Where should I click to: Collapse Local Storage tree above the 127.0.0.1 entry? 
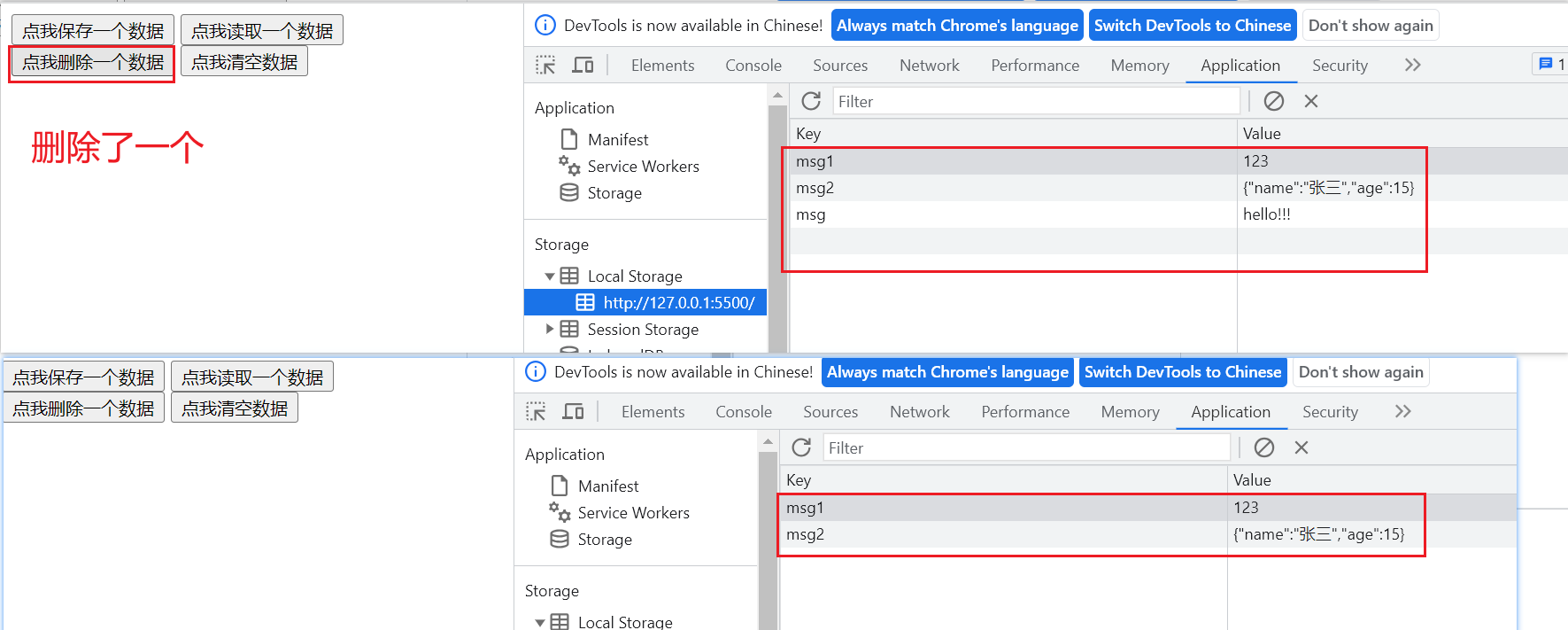(x=549, y=276)
